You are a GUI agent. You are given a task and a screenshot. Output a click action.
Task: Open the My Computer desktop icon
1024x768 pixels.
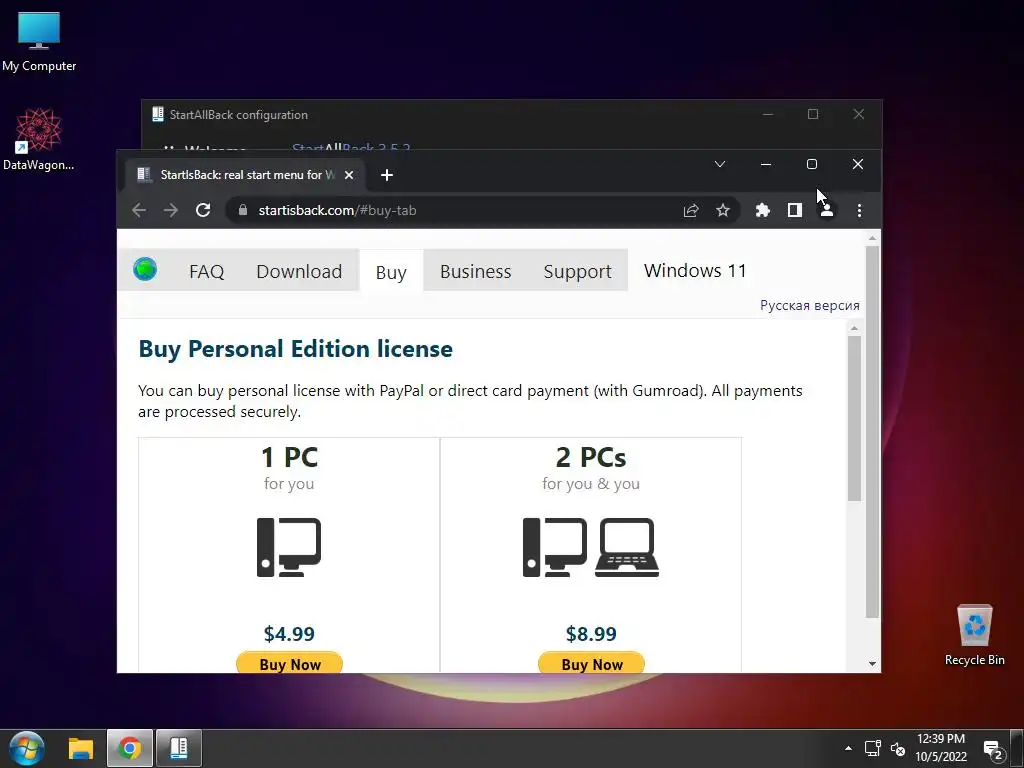click(x=39, y=42)
